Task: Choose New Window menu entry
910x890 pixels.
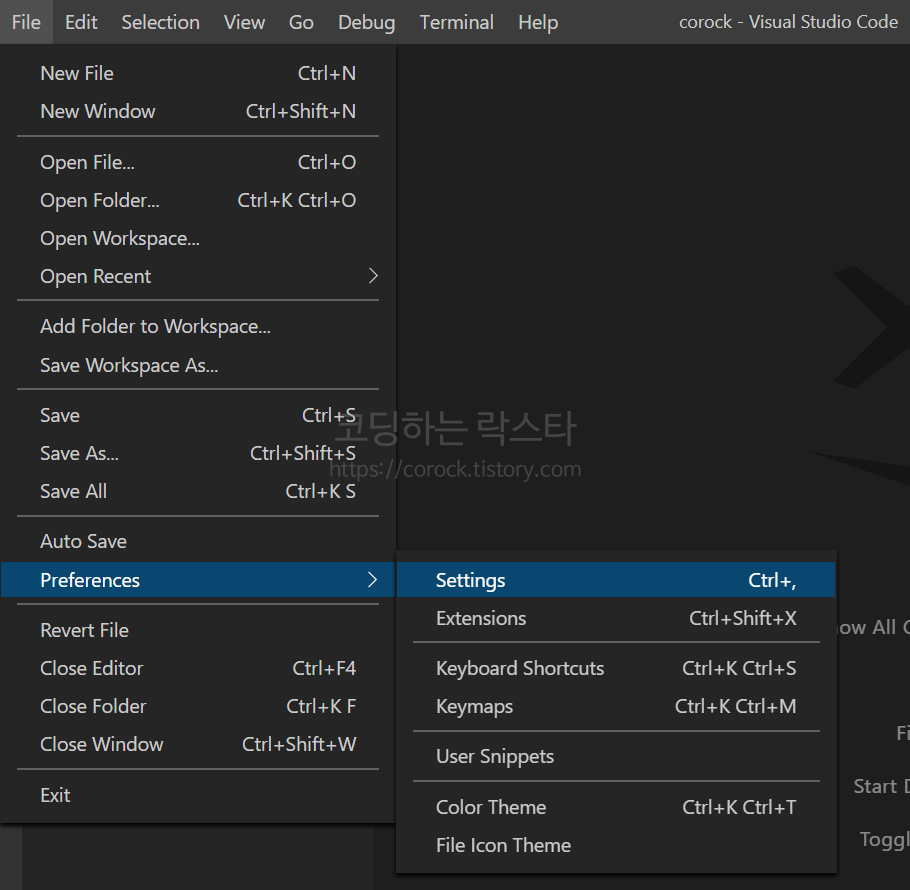Action: coord(198,111)
